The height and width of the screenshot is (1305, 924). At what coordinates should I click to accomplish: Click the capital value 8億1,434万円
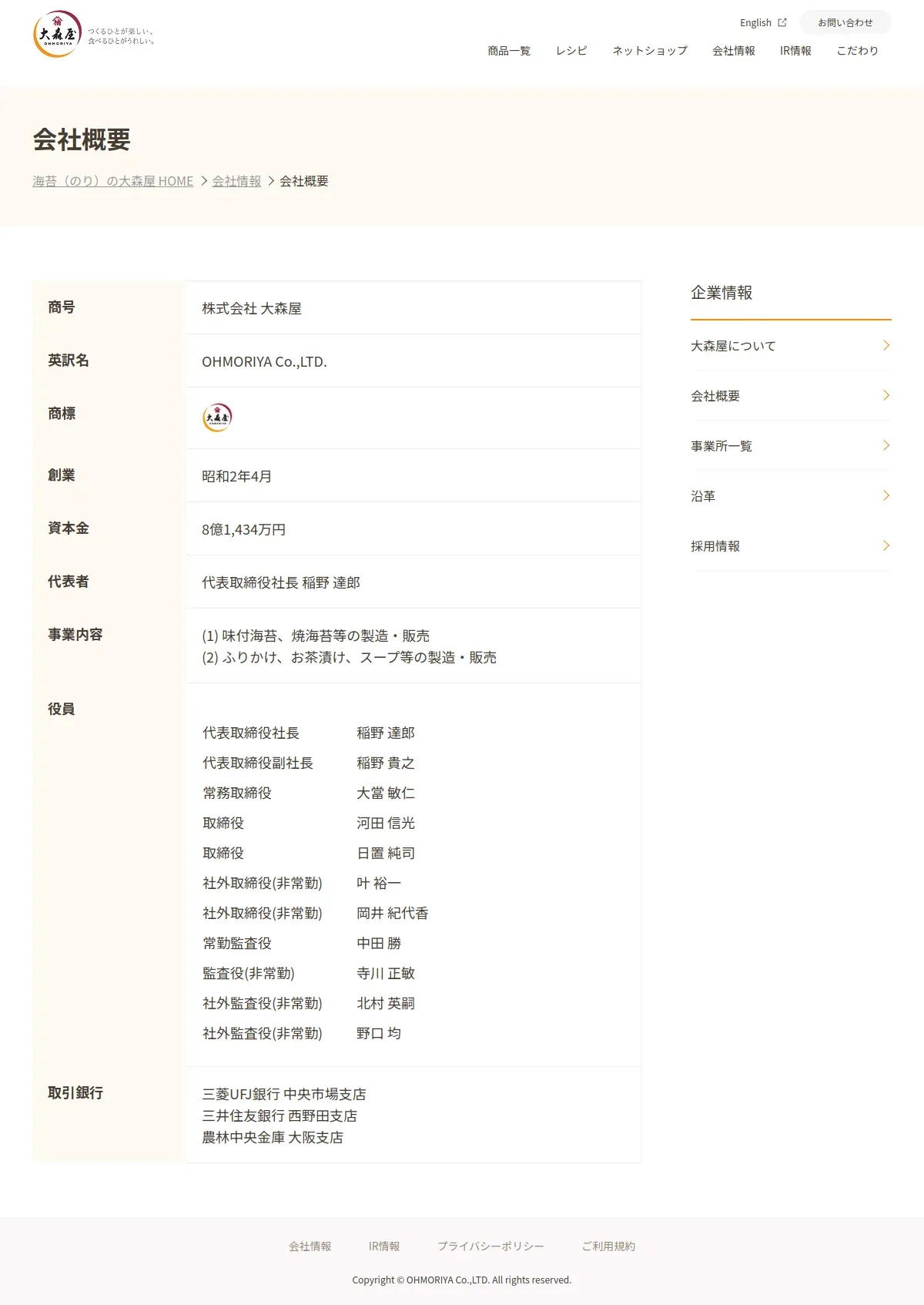tap(243, 529)
